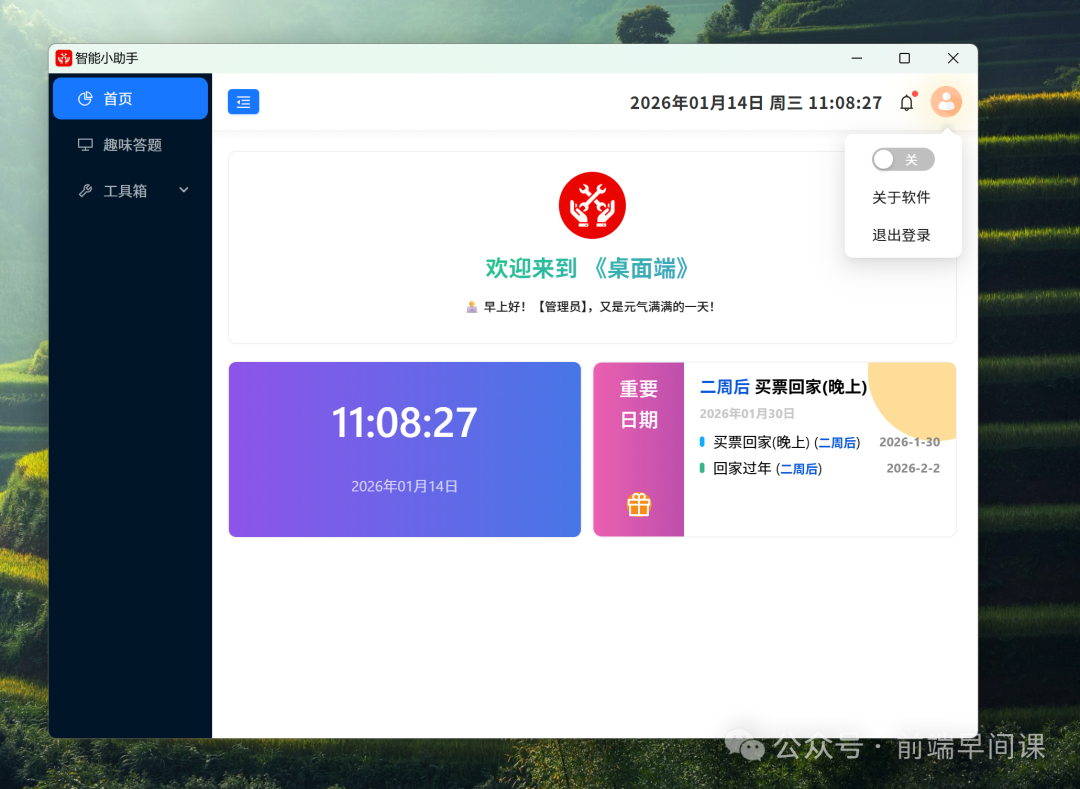1080x789 pixels.
Task: Click the red tools logo in welcome card
Action: tap(592, 205)
